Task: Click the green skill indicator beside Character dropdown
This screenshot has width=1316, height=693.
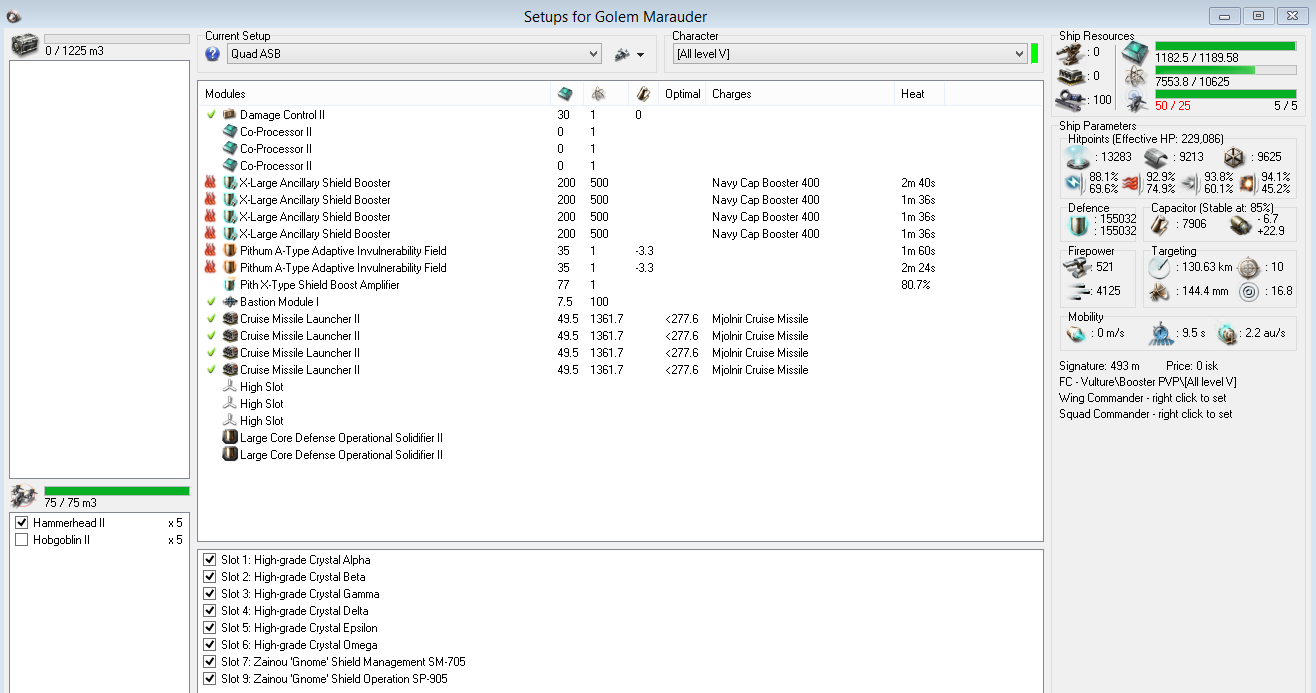Action: pos(1034,54)
